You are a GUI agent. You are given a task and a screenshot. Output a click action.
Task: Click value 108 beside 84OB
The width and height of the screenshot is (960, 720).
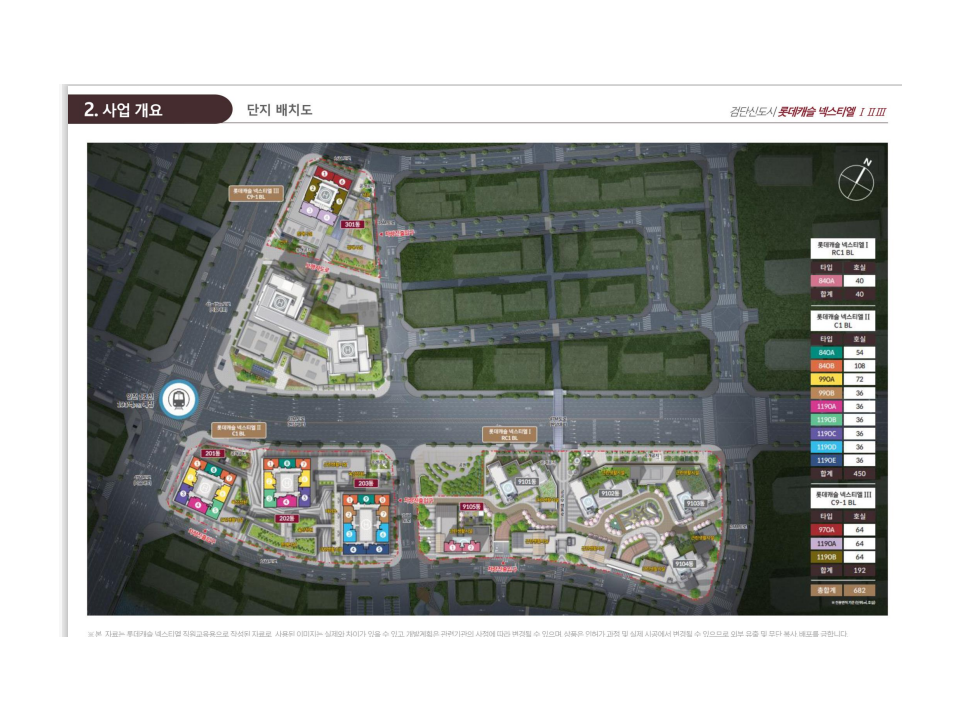click(x=859, y=366)
